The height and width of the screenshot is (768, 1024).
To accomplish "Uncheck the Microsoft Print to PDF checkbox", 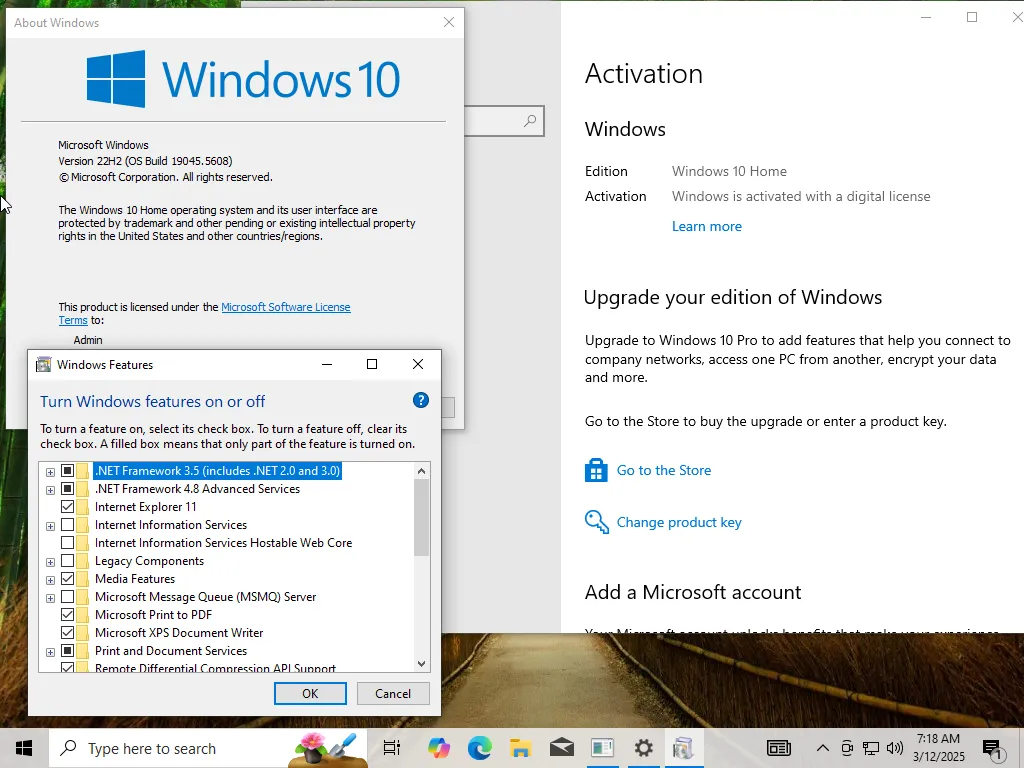I will [x=67, y=615].
